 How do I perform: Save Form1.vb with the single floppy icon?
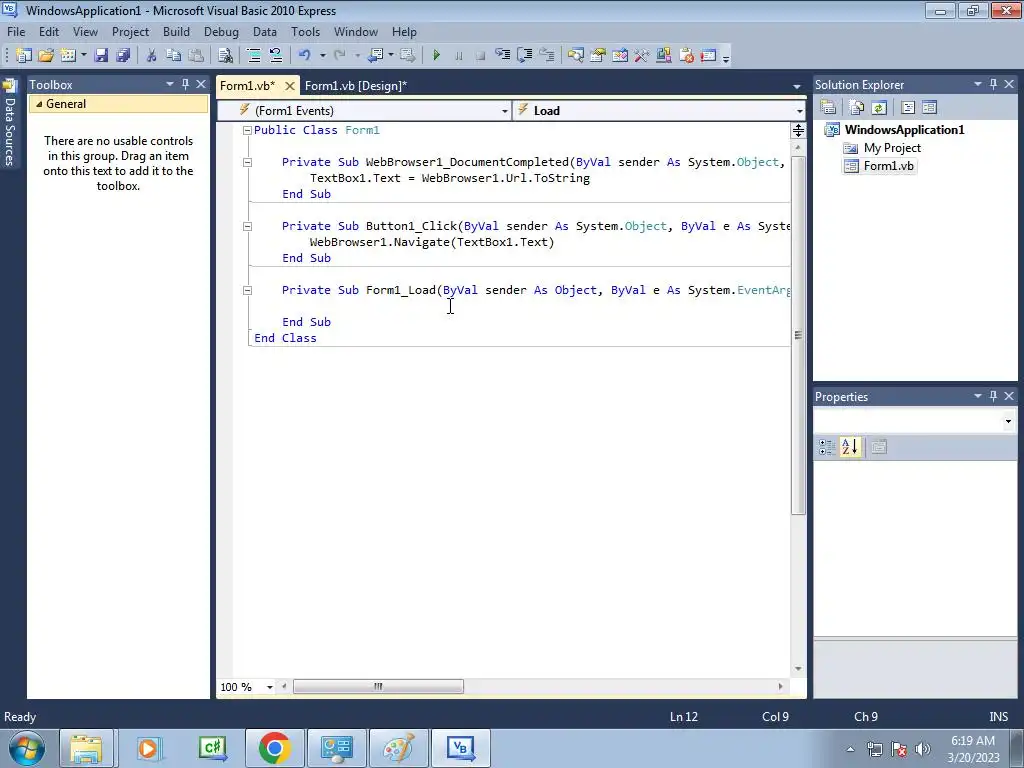coord(101,56)
